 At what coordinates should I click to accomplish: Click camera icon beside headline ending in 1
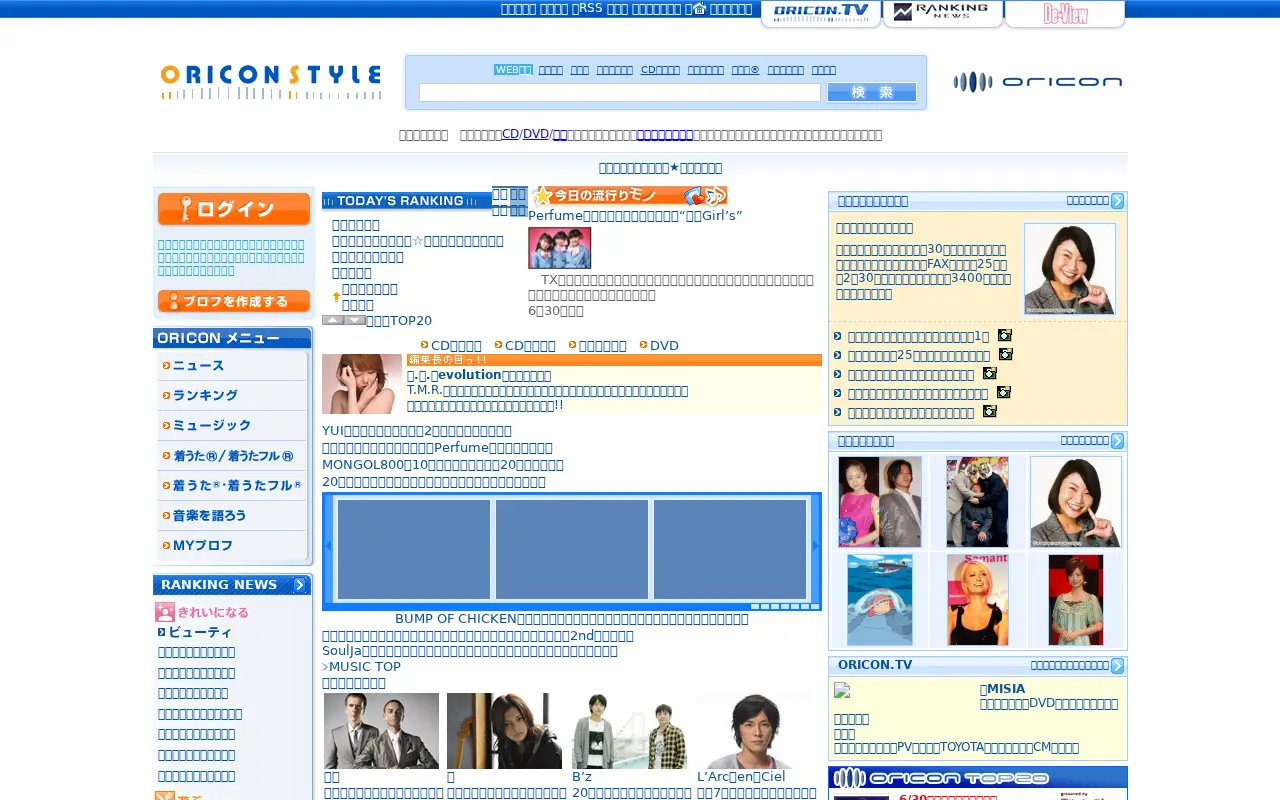(1005, 335)
